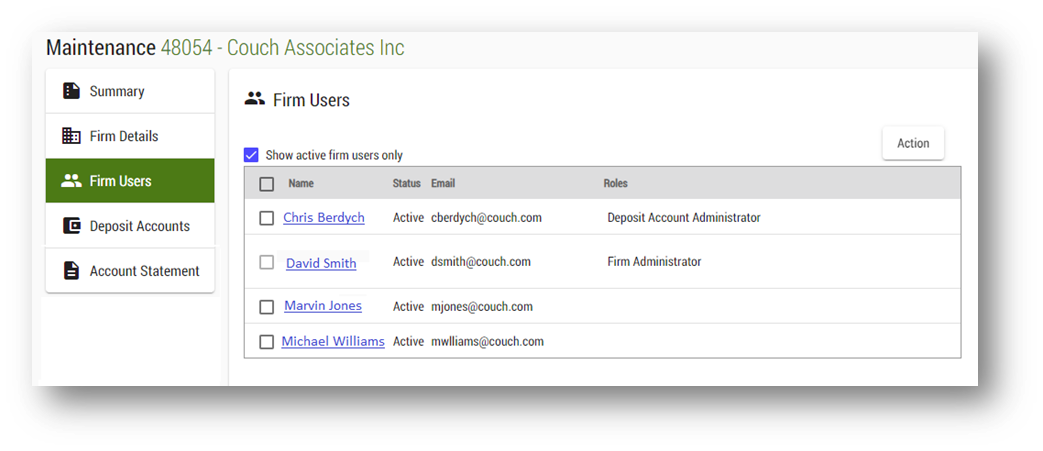Click the Name column header
This screenshot has width=1043, height=451.
301,184
